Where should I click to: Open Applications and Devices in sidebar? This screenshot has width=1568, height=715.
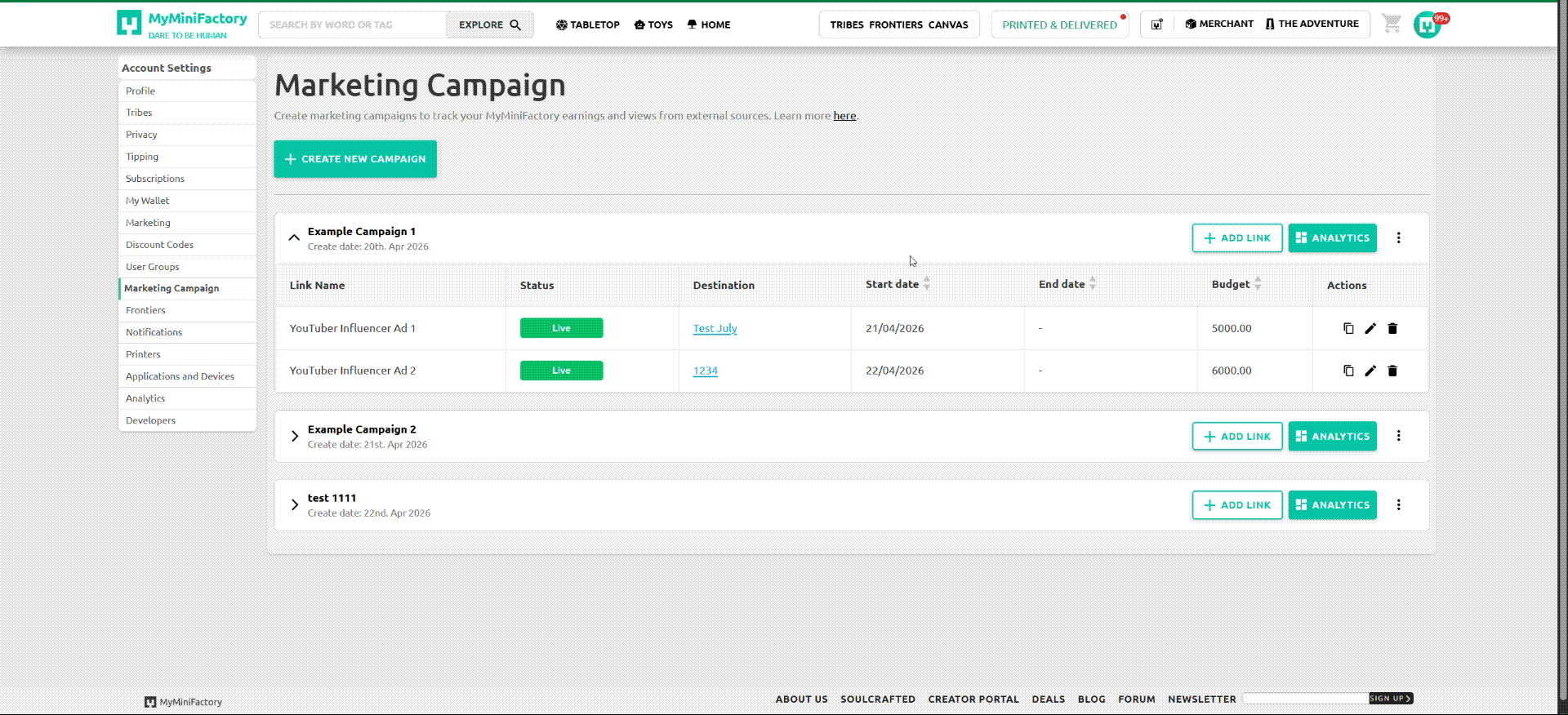pos(187,376)
